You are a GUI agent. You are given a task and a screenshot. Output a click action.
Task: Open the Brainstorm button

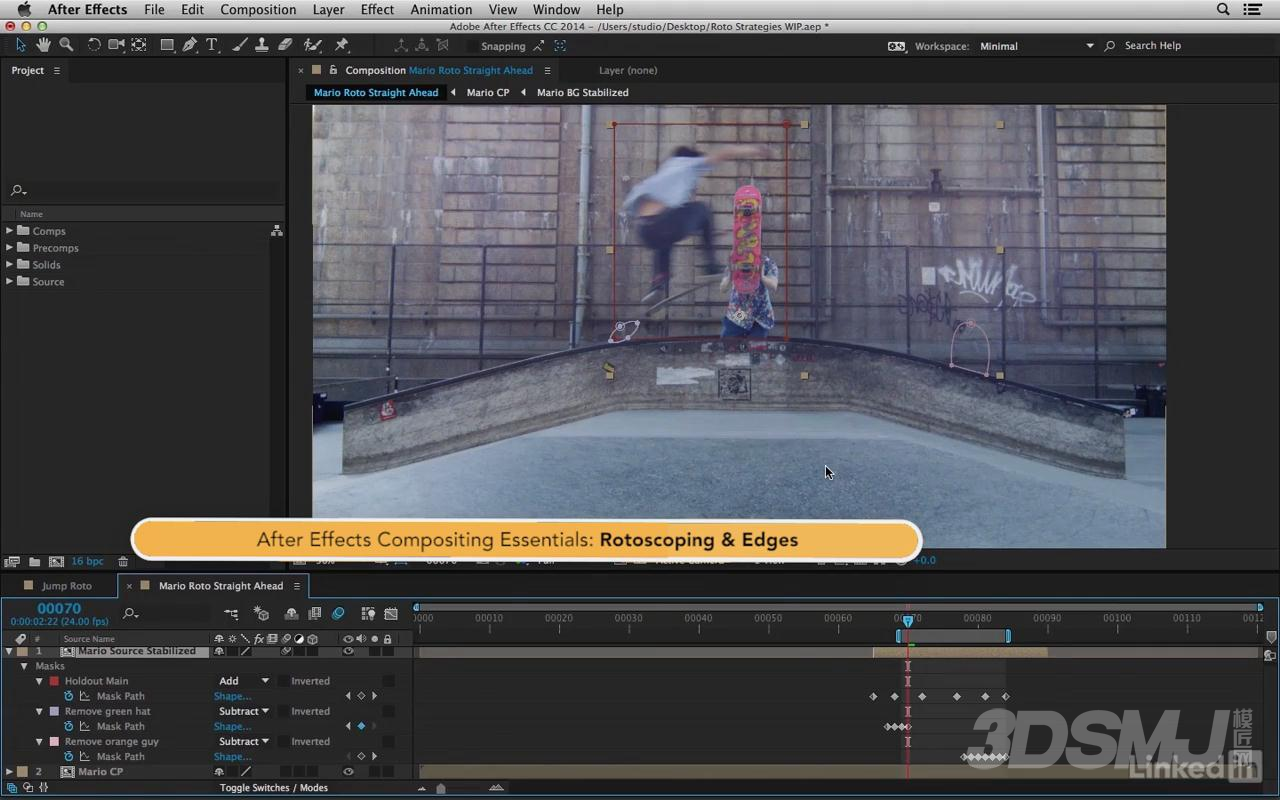[368, 613]
